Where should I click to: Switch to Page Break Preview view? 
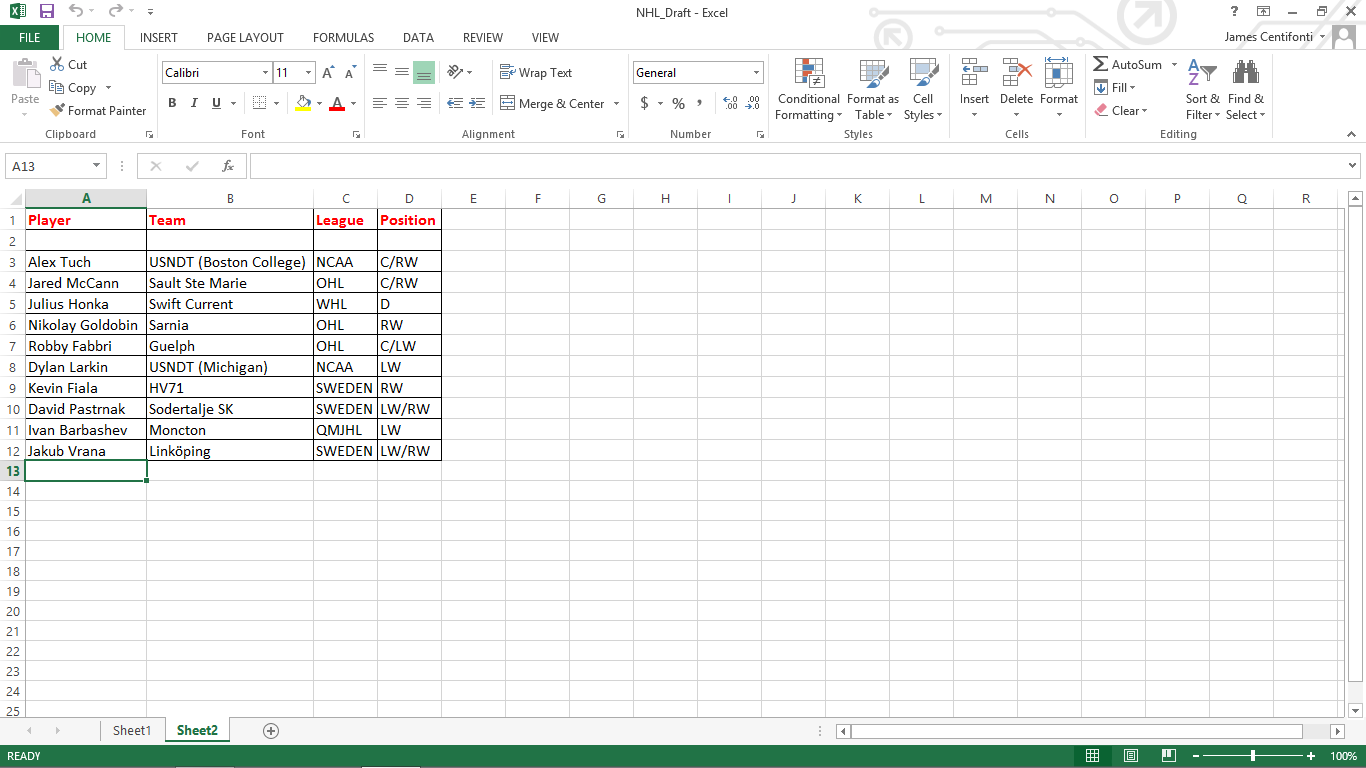click(1169, 756)
